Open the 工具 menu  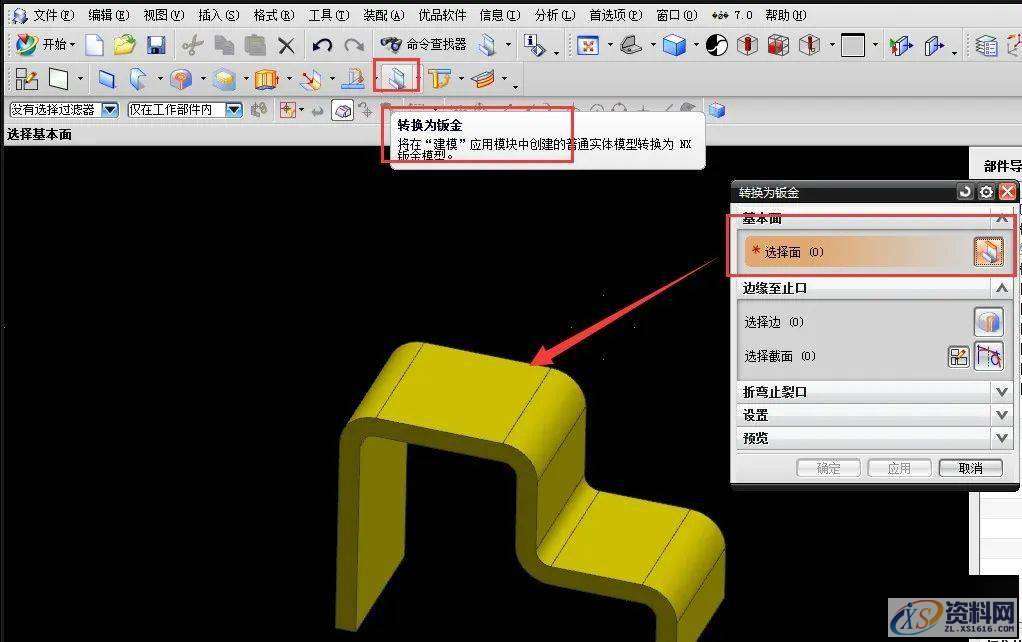(328, 15)
